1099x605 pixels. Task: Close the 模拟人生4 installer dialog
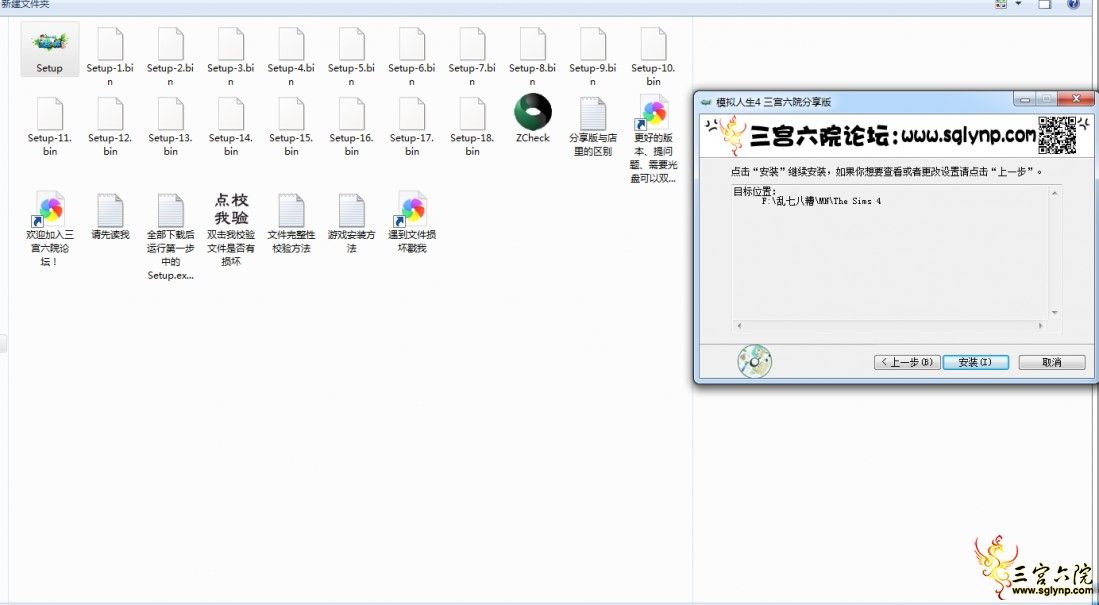[x=1075, y=100]
